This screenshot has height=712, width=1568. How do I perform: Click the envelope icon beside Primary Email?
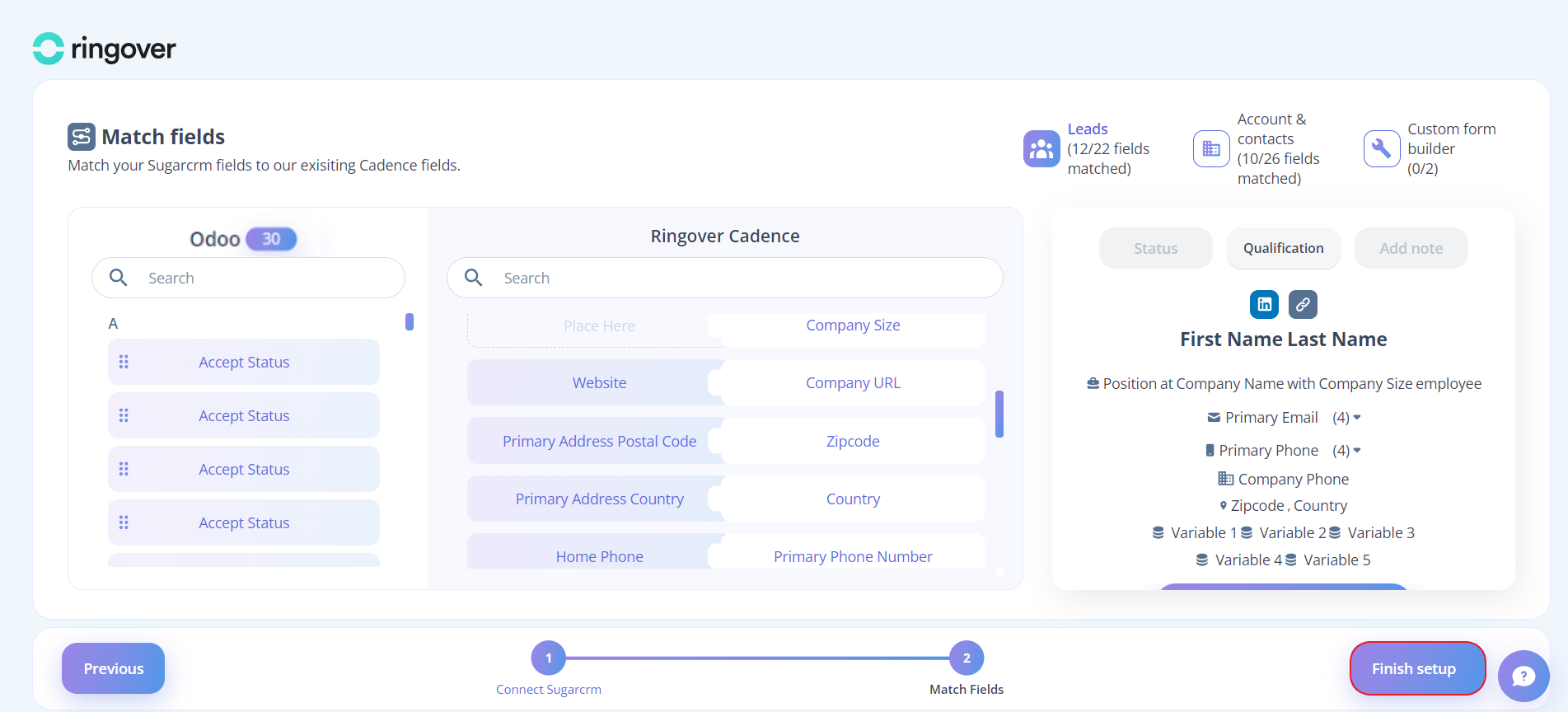(1214, 418)
